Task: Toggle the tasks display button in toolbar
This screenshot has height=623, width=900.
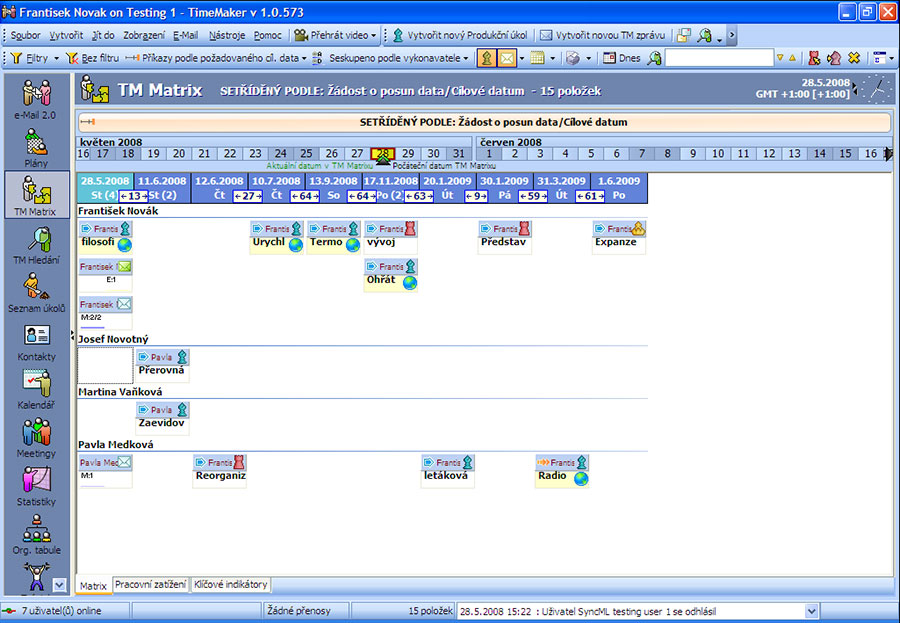Action: pyautogui.click(x=487, y=58)
